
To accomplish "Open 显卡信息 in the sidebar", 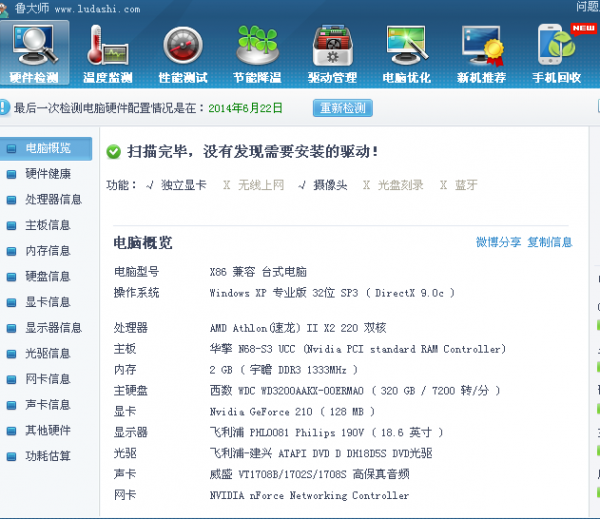I will coord(46,302).
